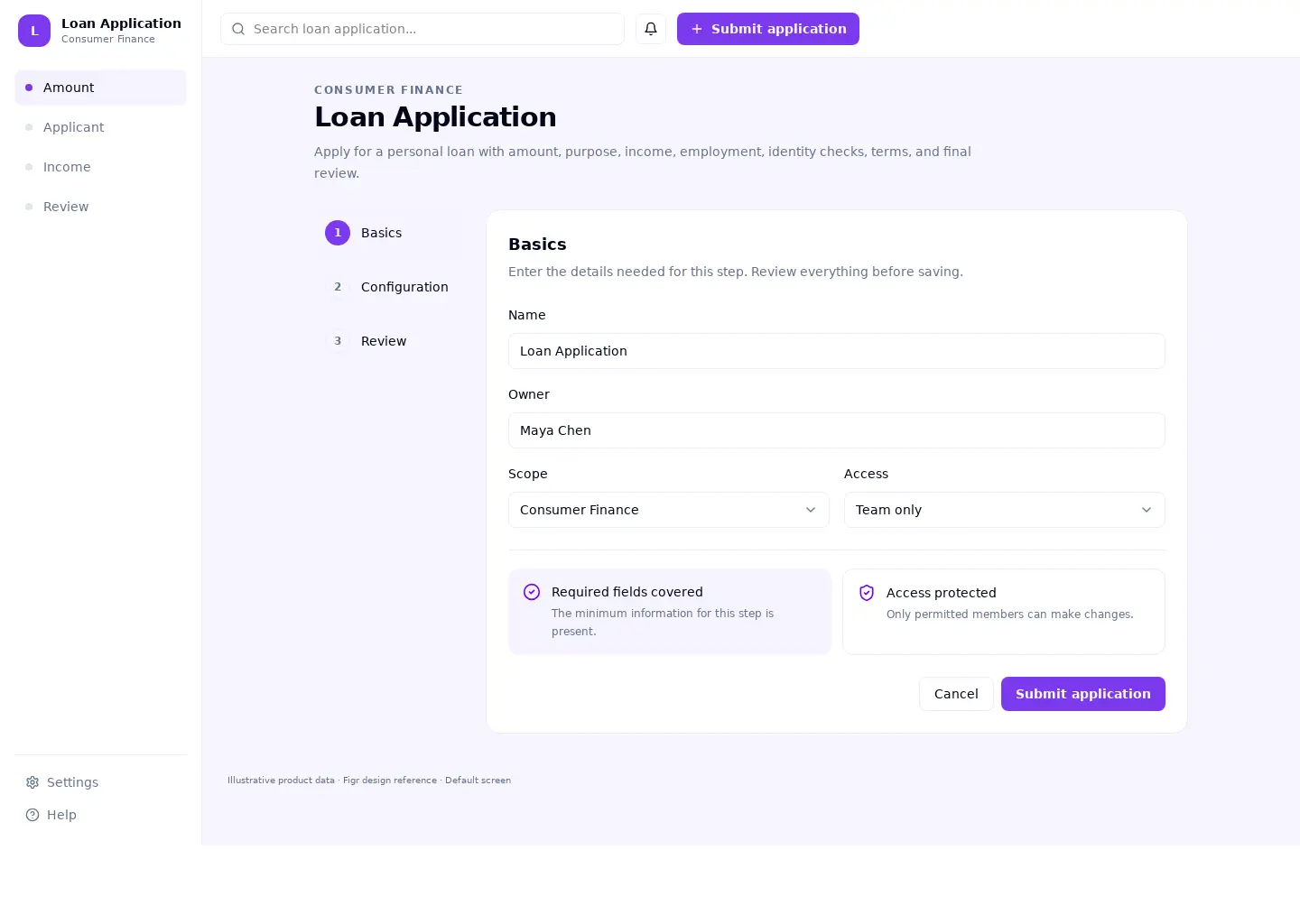Viewport: 1300px width, 924px height.
Task: Click the step 2 number badge
Action: pyautogui.click(x=338, y=287)
